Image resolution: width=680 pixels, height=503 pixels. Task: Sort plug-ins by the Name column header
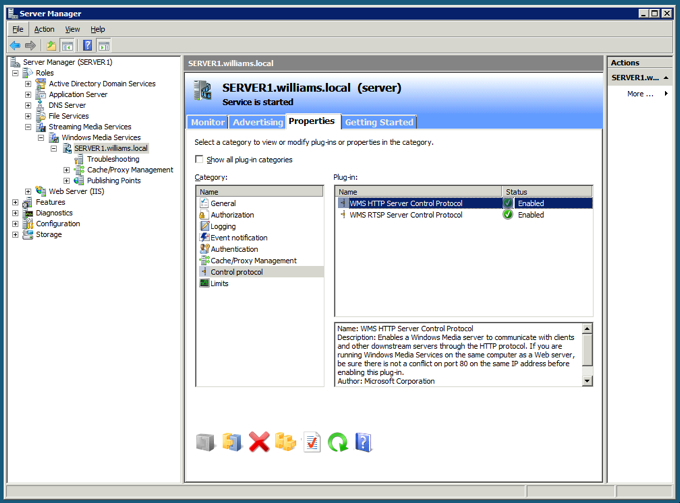418,192
